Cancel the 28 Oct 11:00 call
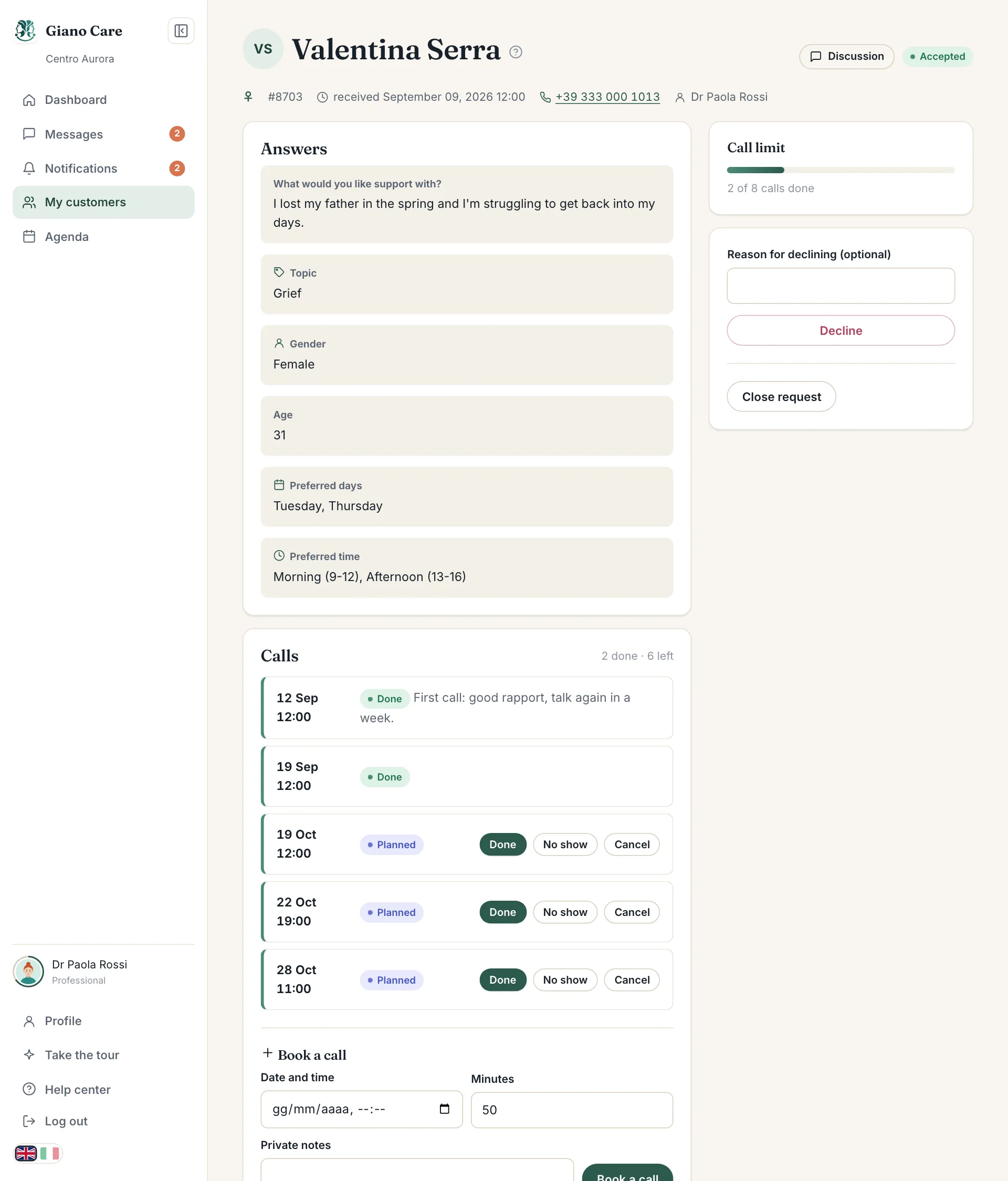Viewport: 1008px width, 1181px height. tap(632, 980)
